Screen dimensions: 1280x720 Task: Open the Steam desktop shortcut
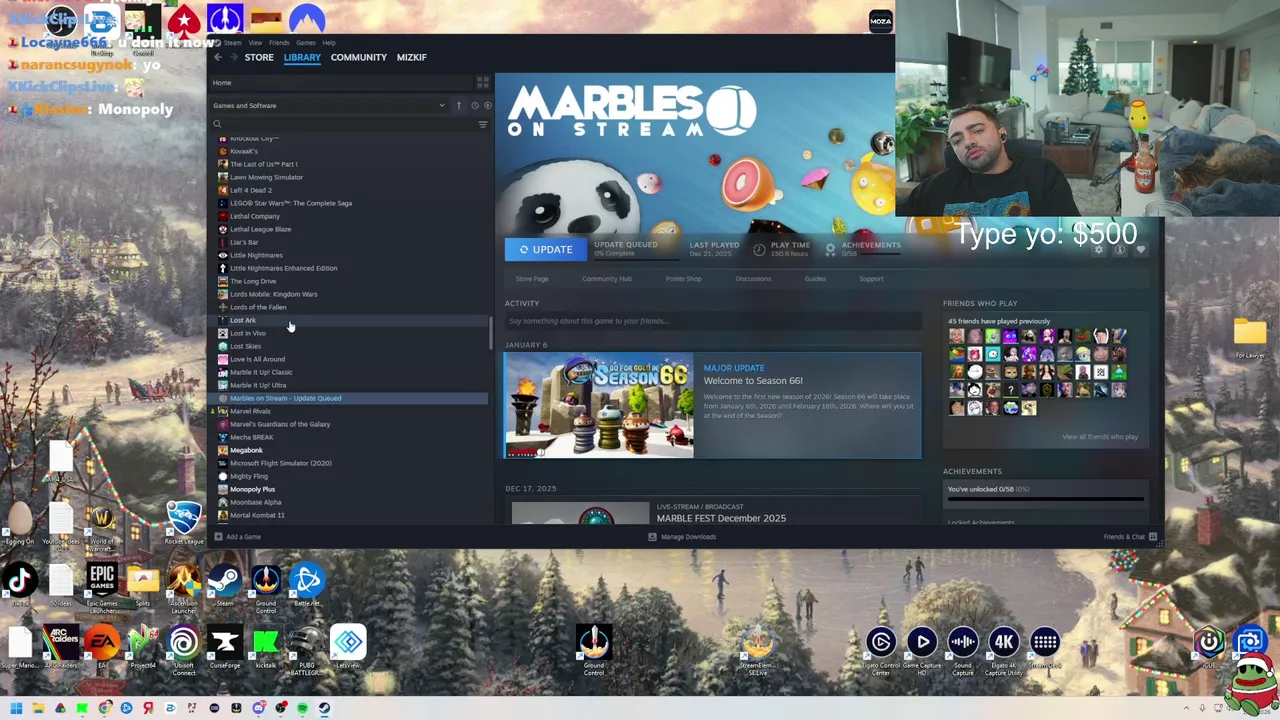(x=225, y=586)
